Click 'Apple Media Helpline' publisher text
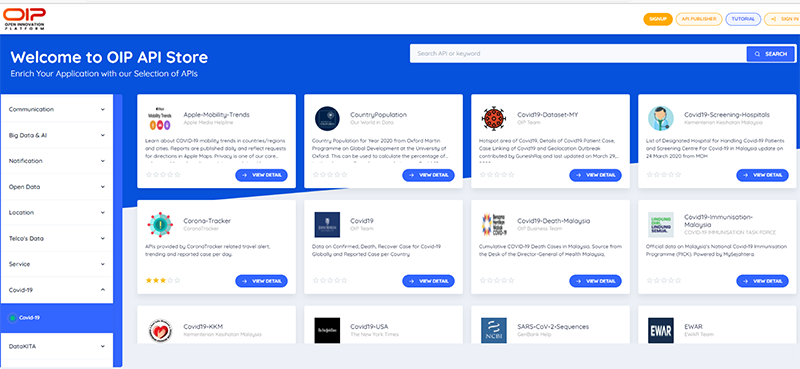Viewport: 800px width, 369px height. [208, 122]
